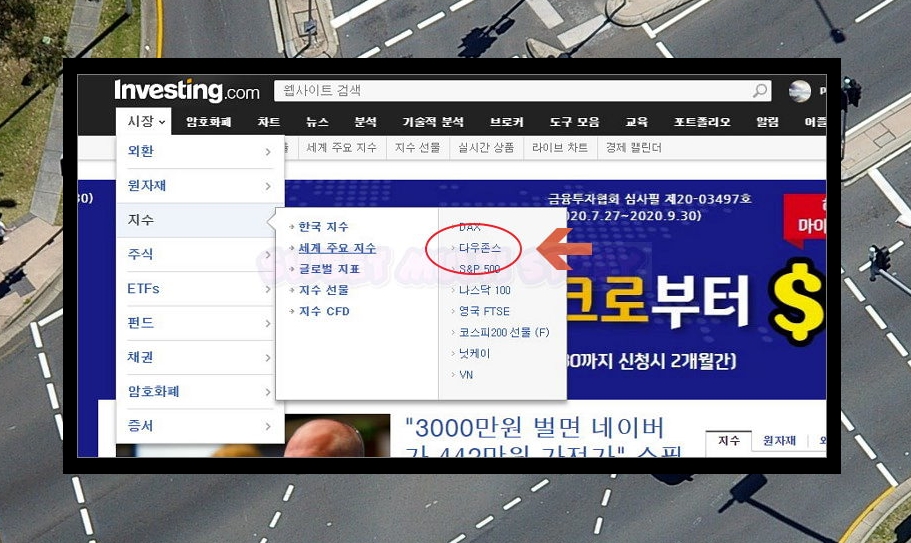The image size is (911, 543).
Task: Select 펀드 in the market dropdown
Action: coord(141,322)
